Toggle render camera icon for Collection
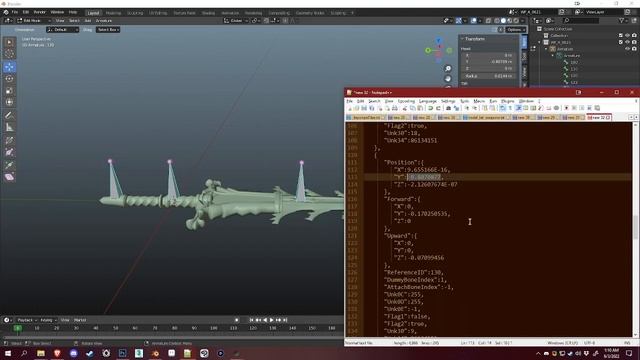This screenshot has height=360, width=640. click(x=634, y=36)
